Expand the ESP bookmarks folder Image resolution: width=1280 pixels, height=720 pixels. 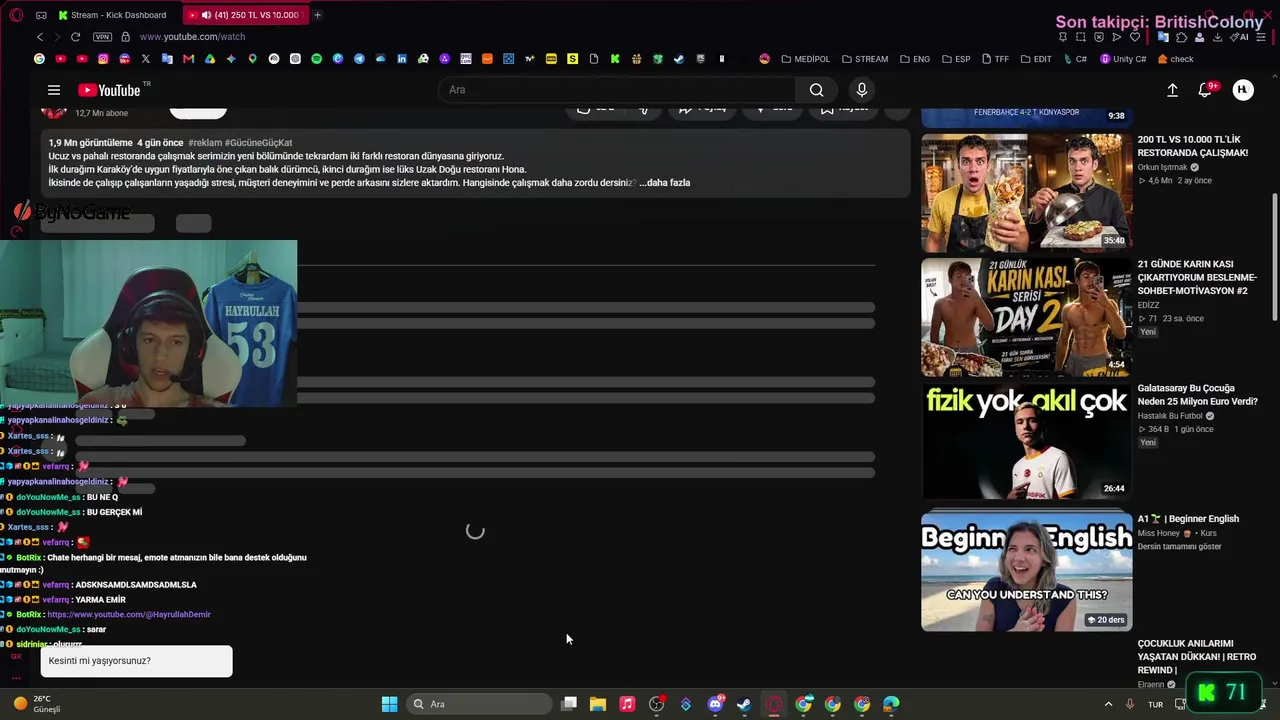coord(956,59)
